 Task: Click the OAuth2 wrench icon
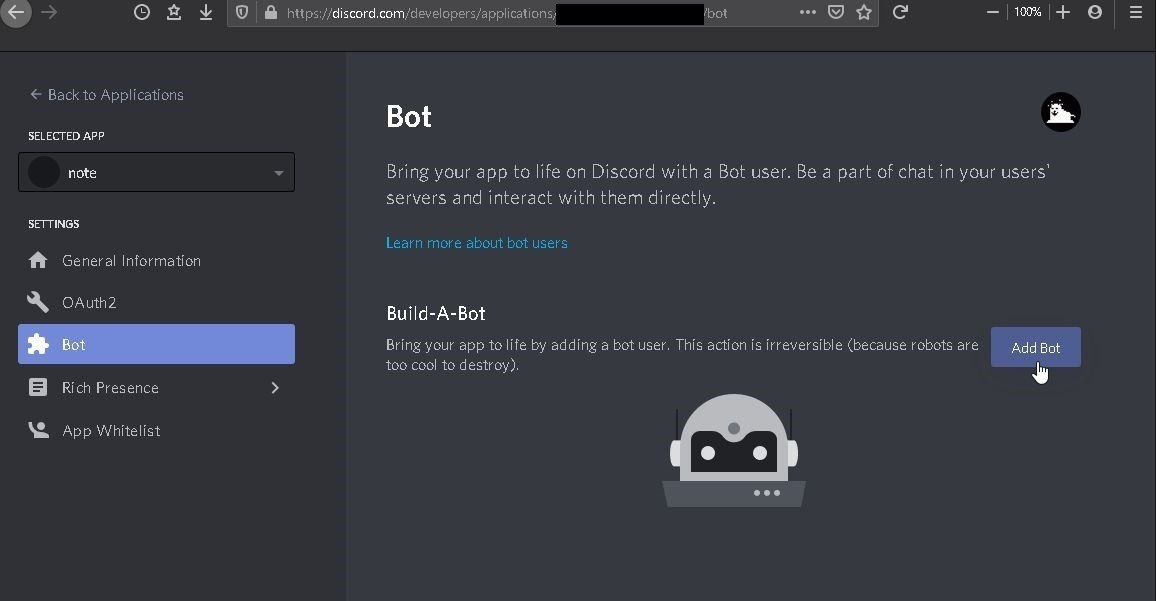pos(38,303)
